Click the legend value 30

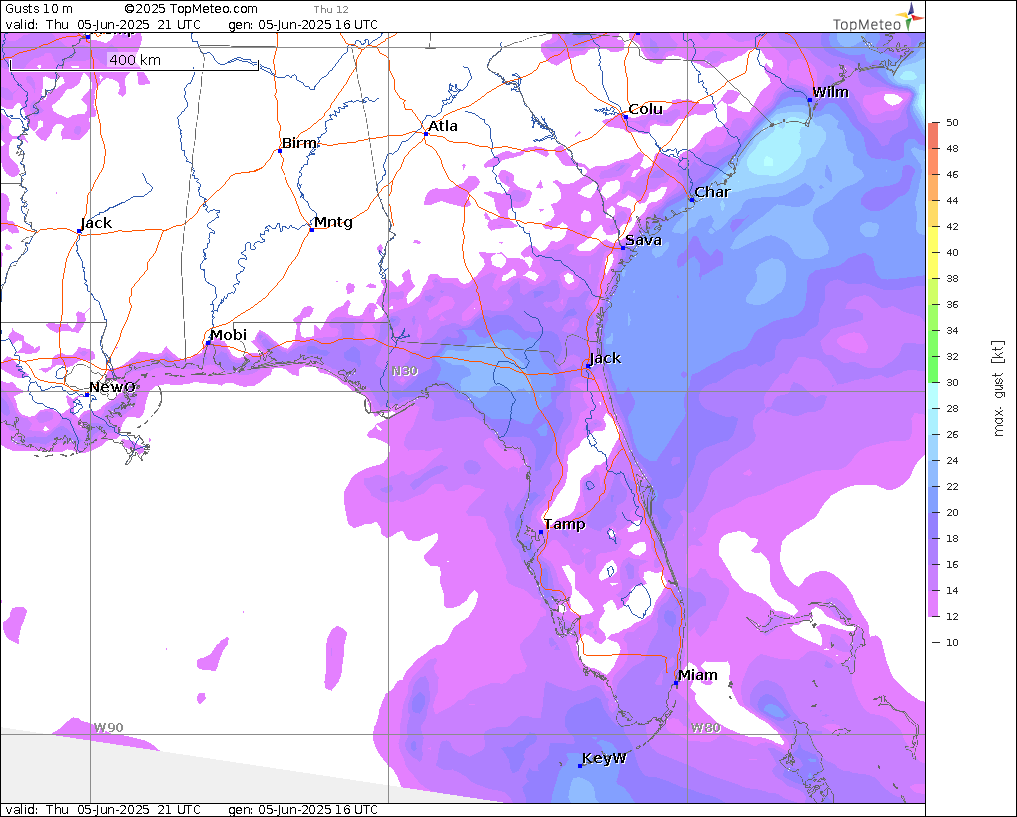coord(952,383)
